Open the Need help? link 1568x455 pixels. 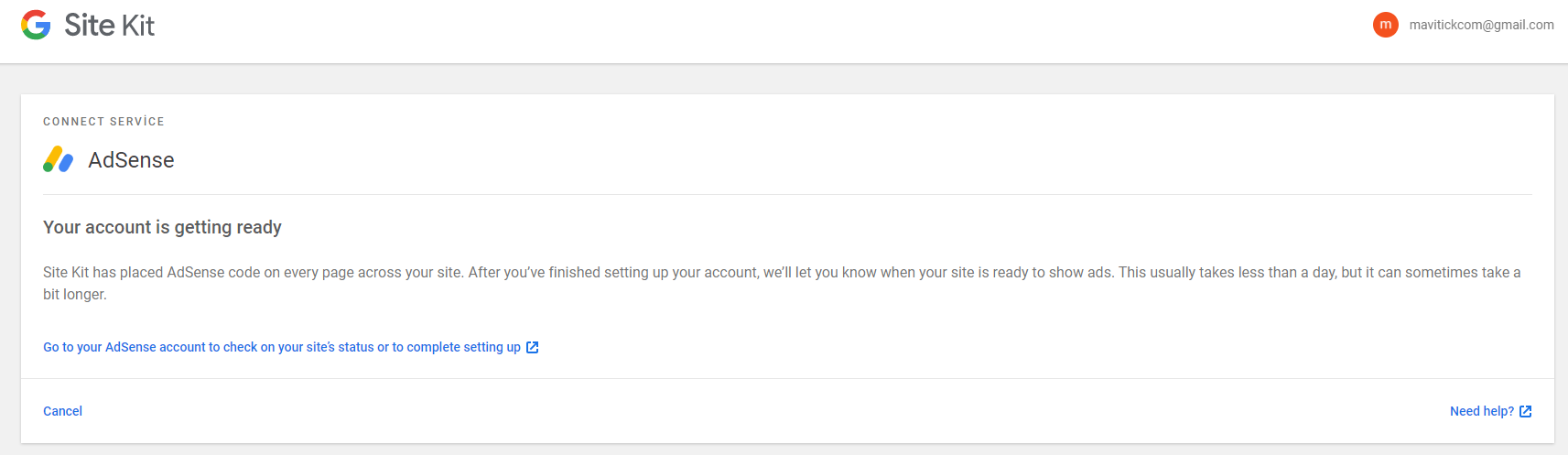(1490, 411)
